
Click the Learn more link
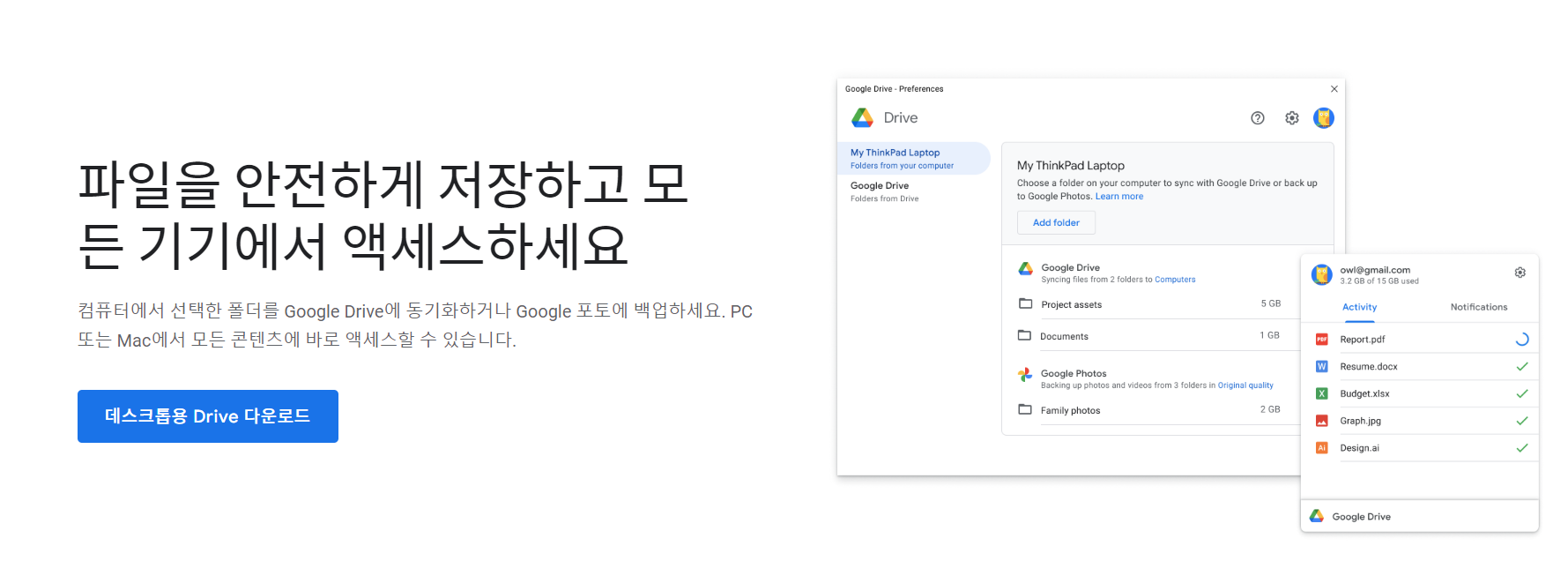(x=1119, y=197)
